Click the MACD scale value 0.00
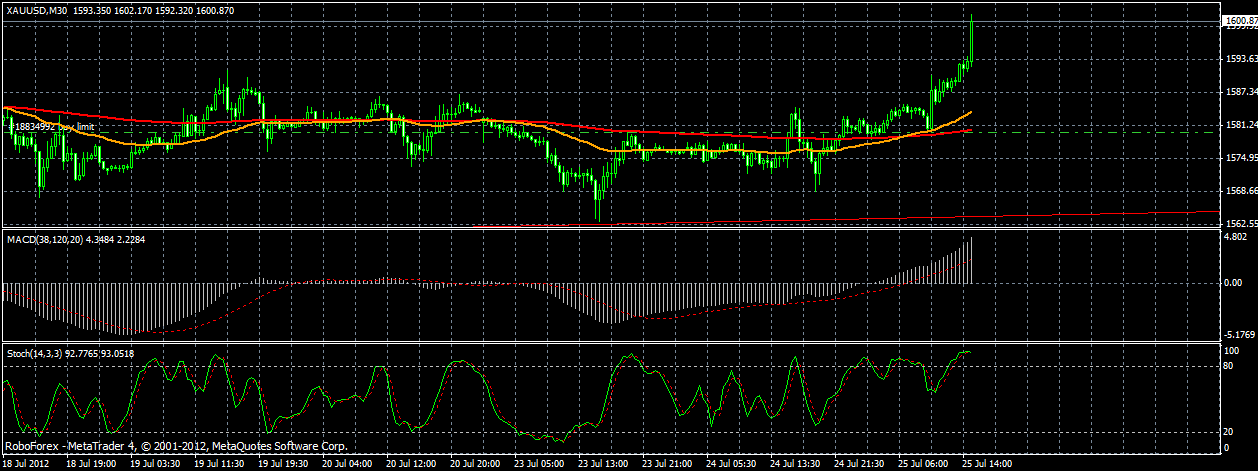 coord(1233,282)
